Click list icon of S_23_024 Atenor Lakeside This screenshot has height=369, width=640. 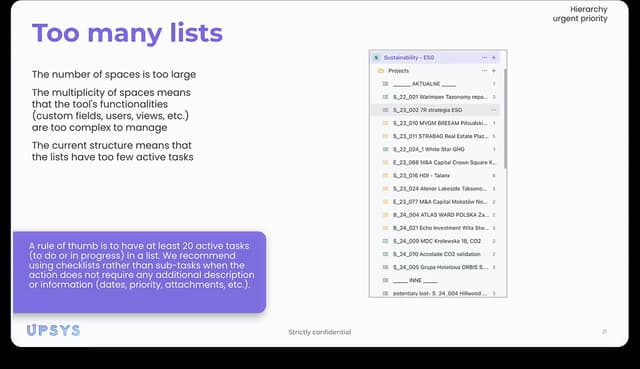coord(385,188)
